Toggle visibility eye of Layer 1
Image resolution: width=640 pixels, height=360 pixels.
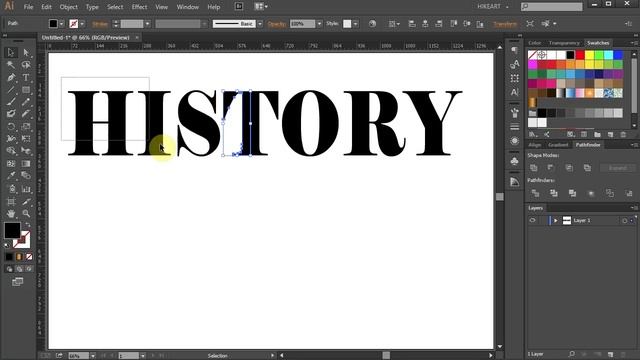tap(532, 220)
